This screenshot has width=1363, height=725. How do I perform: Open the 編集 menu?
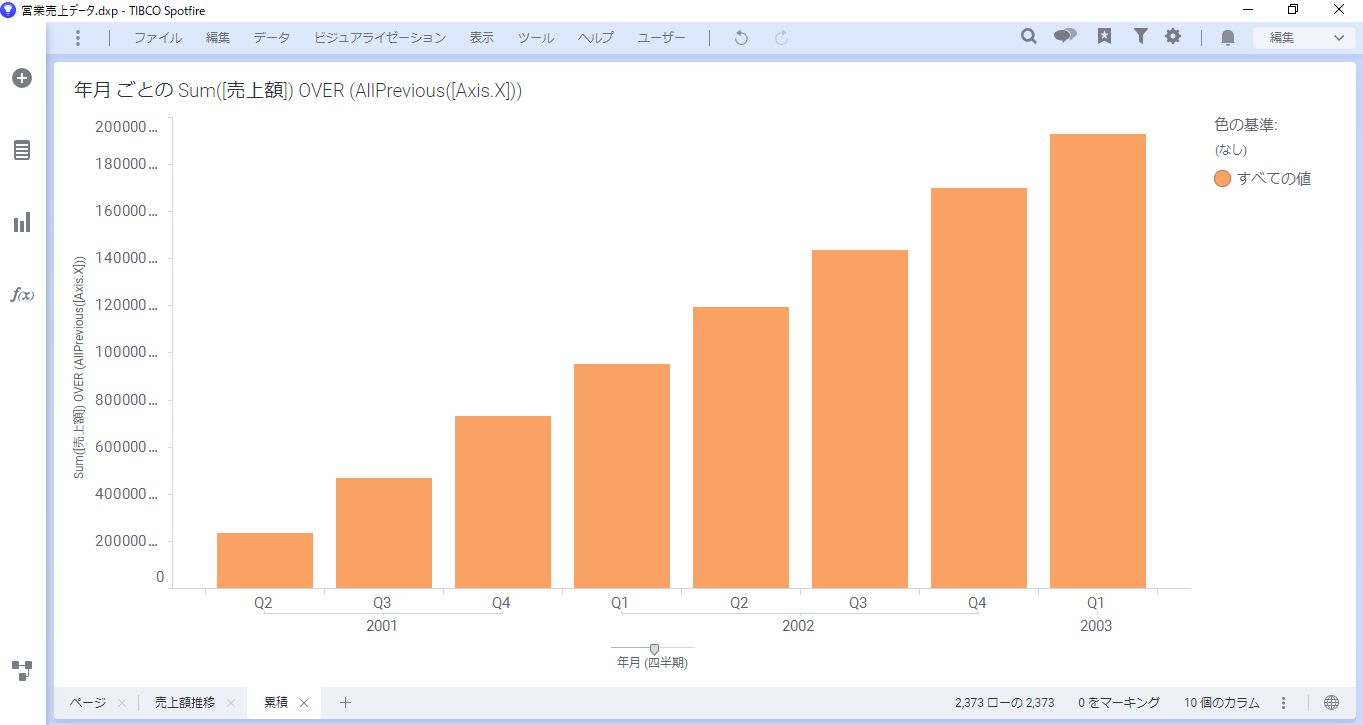point(218,38)
